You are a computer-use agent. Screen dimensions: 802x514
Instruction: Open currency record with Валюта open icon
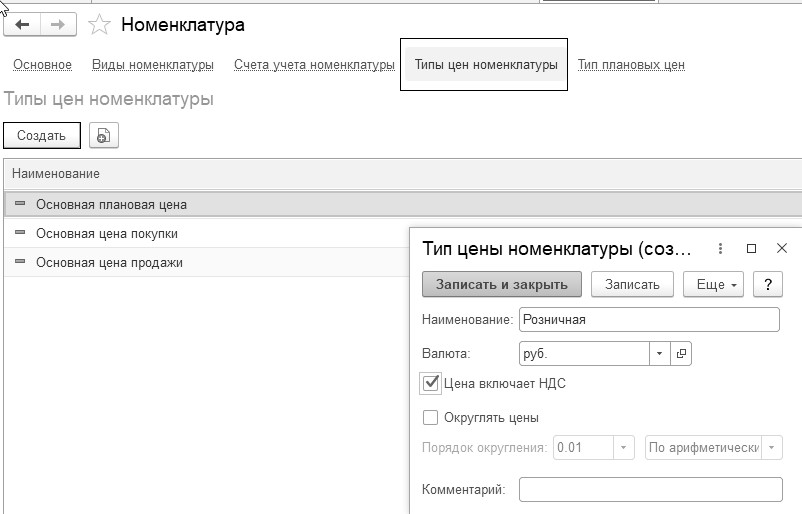(682, 354)
